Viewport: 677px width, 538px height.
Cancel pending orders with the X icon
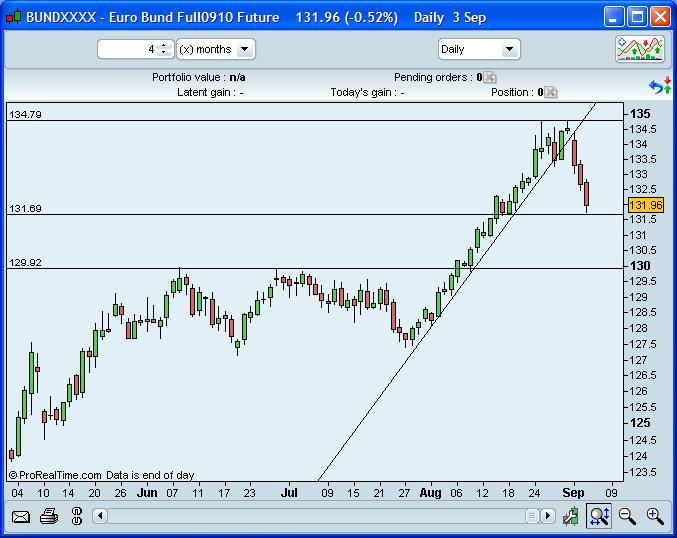pos(490,78)
